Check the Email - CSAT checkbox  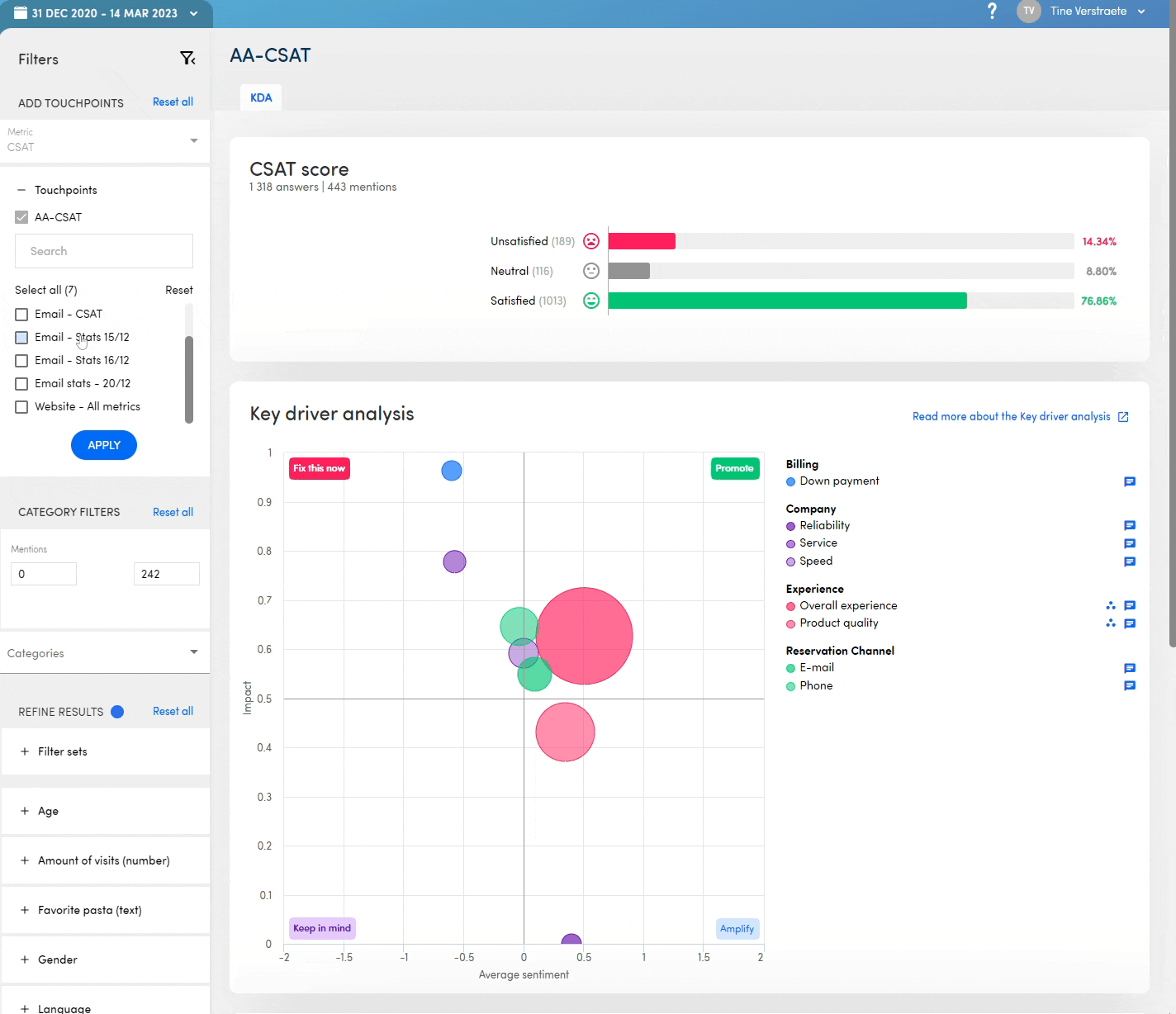point(21,315)
